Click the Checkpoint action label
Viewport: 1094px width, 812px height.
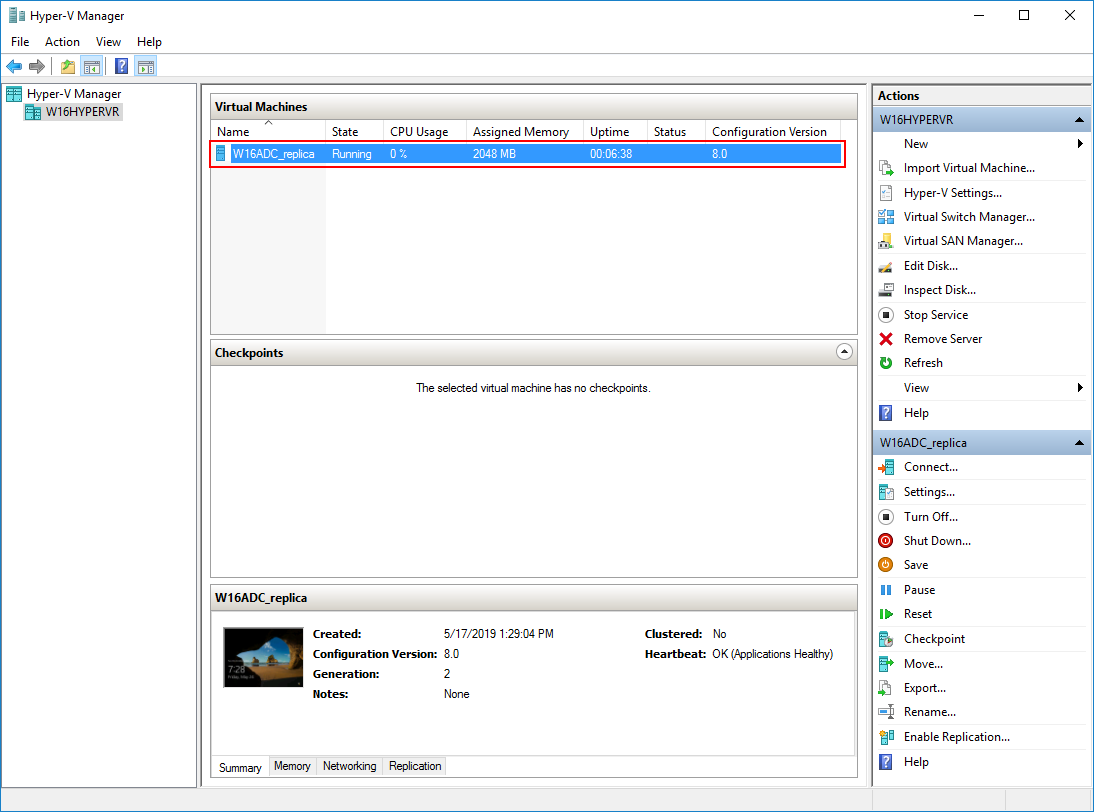(934, 639)
